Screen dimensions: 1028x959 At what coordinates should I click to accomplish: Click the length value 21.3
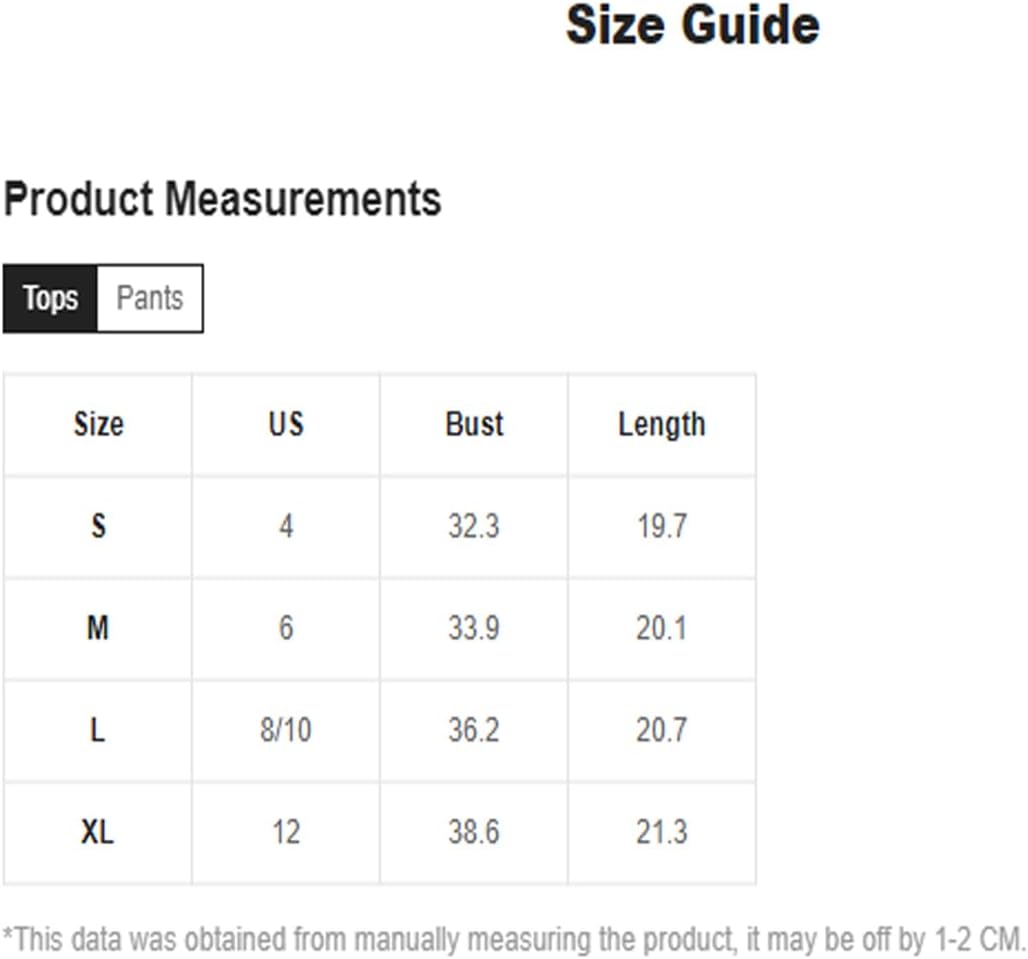(x=662, y=832)
